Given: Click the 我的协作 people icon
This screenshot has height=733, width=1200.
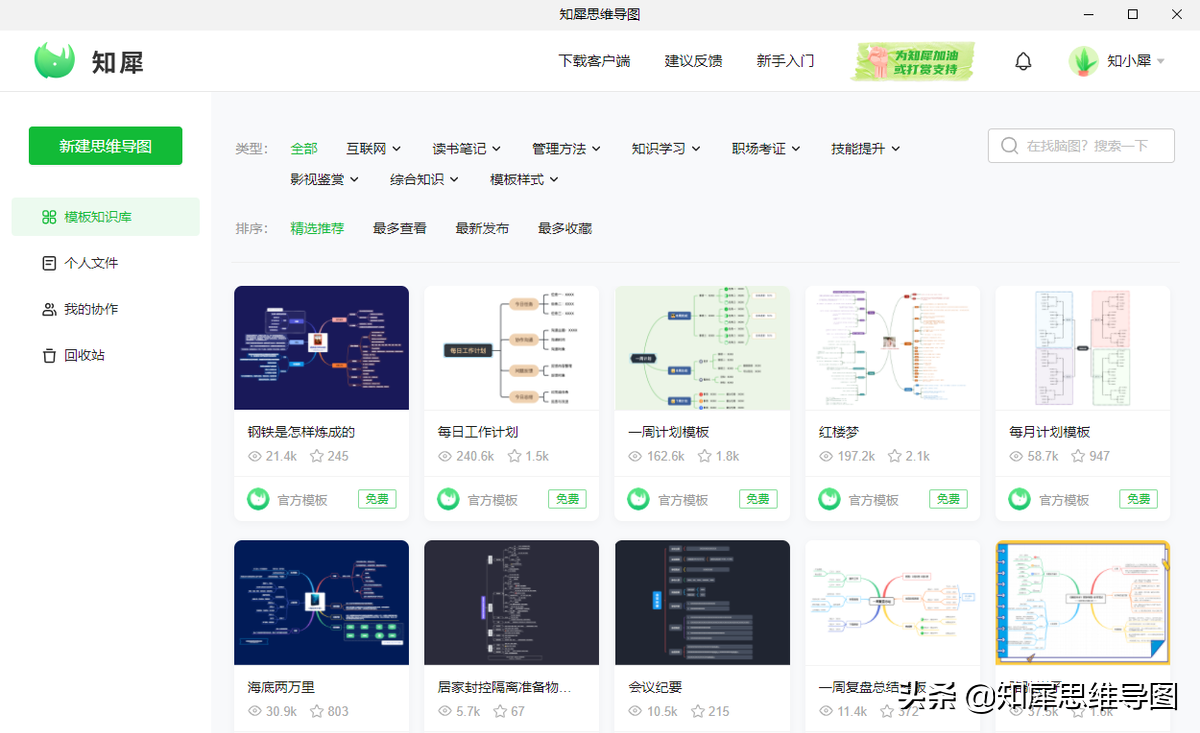Looking at the screenshot, I should tap(49, 309).
